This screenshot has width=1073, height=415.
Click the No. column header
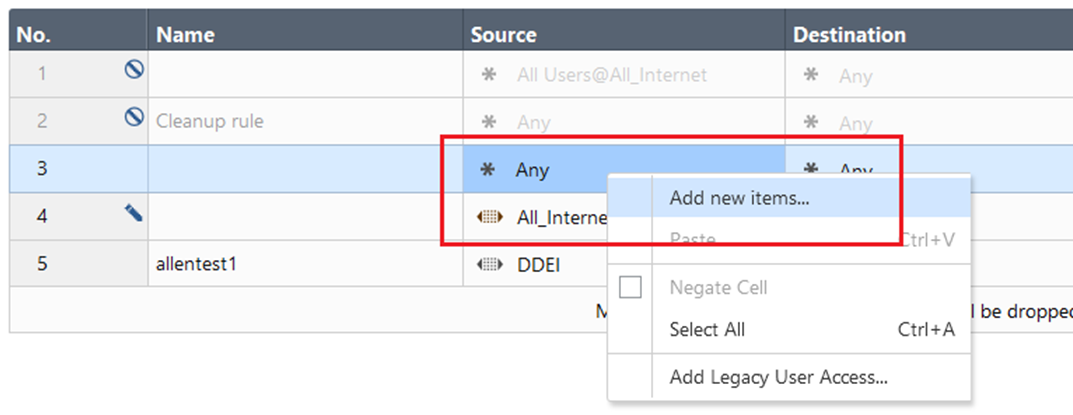tap(33, 35)
